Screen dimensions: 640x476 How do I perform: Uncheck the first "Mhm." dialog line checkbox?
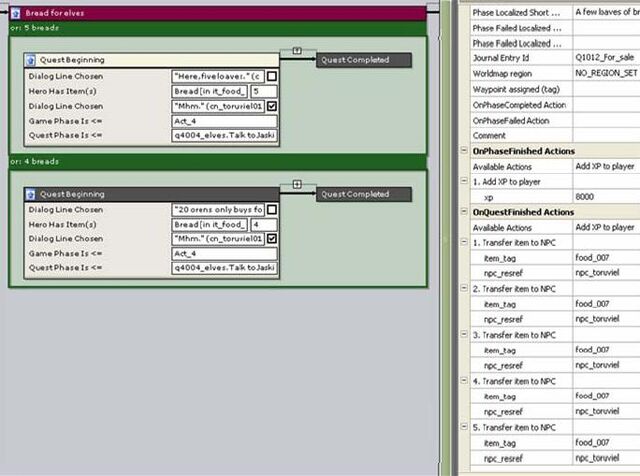click(272, 106)
